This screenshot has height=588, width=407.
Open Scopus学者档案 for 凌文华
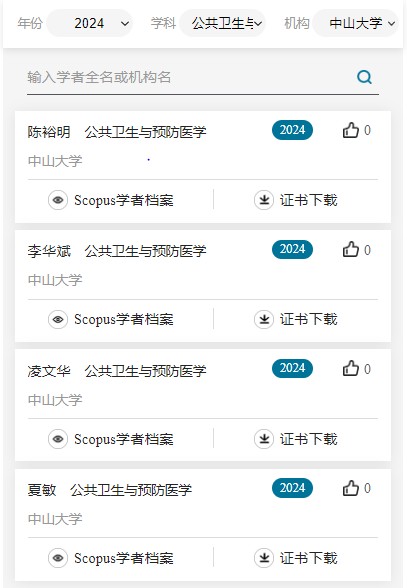[124, 439]
